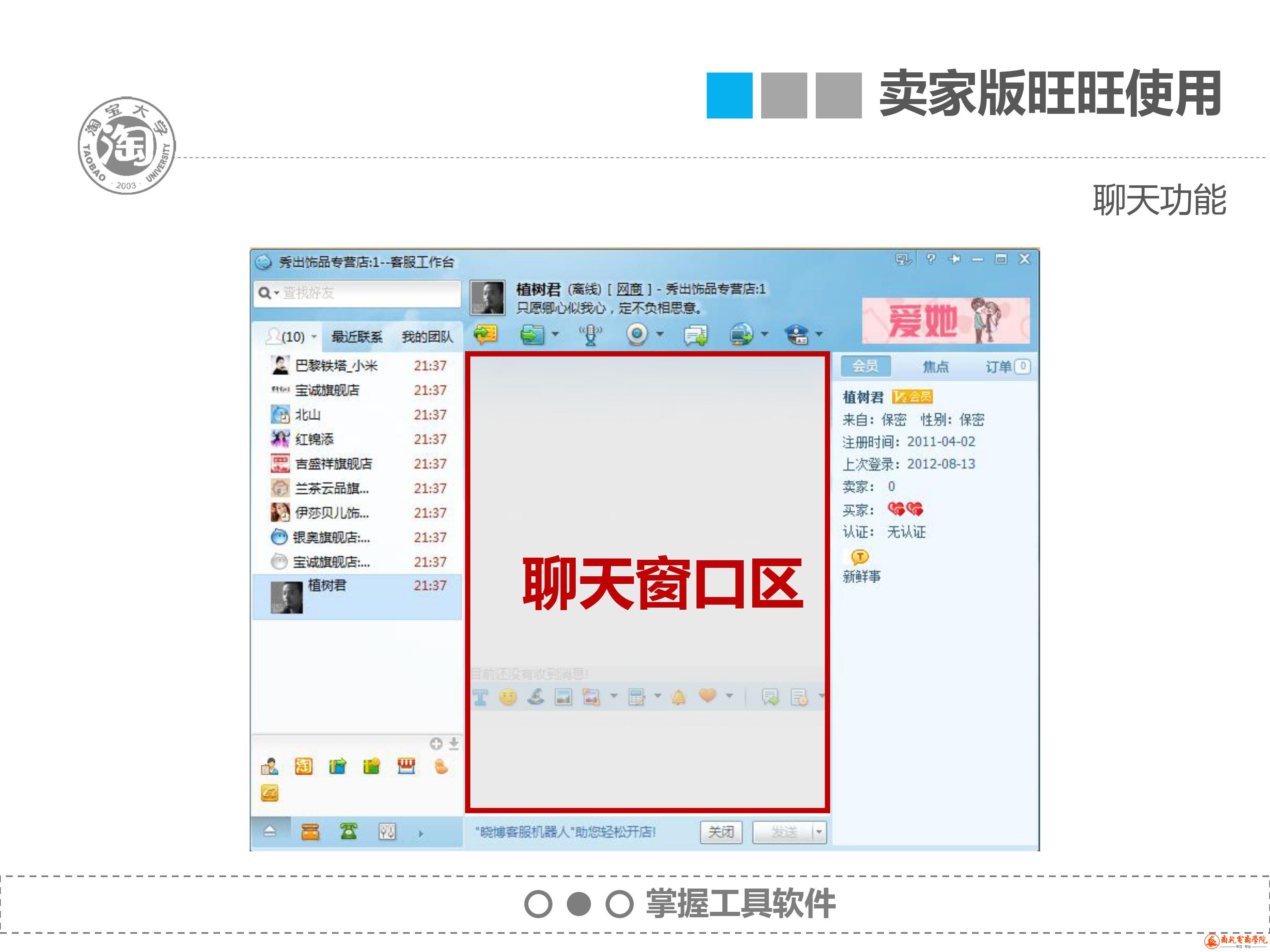This screenshot has width=1270, height=952.
Task: Click the bell shake window icon
Action: [679, 697]
